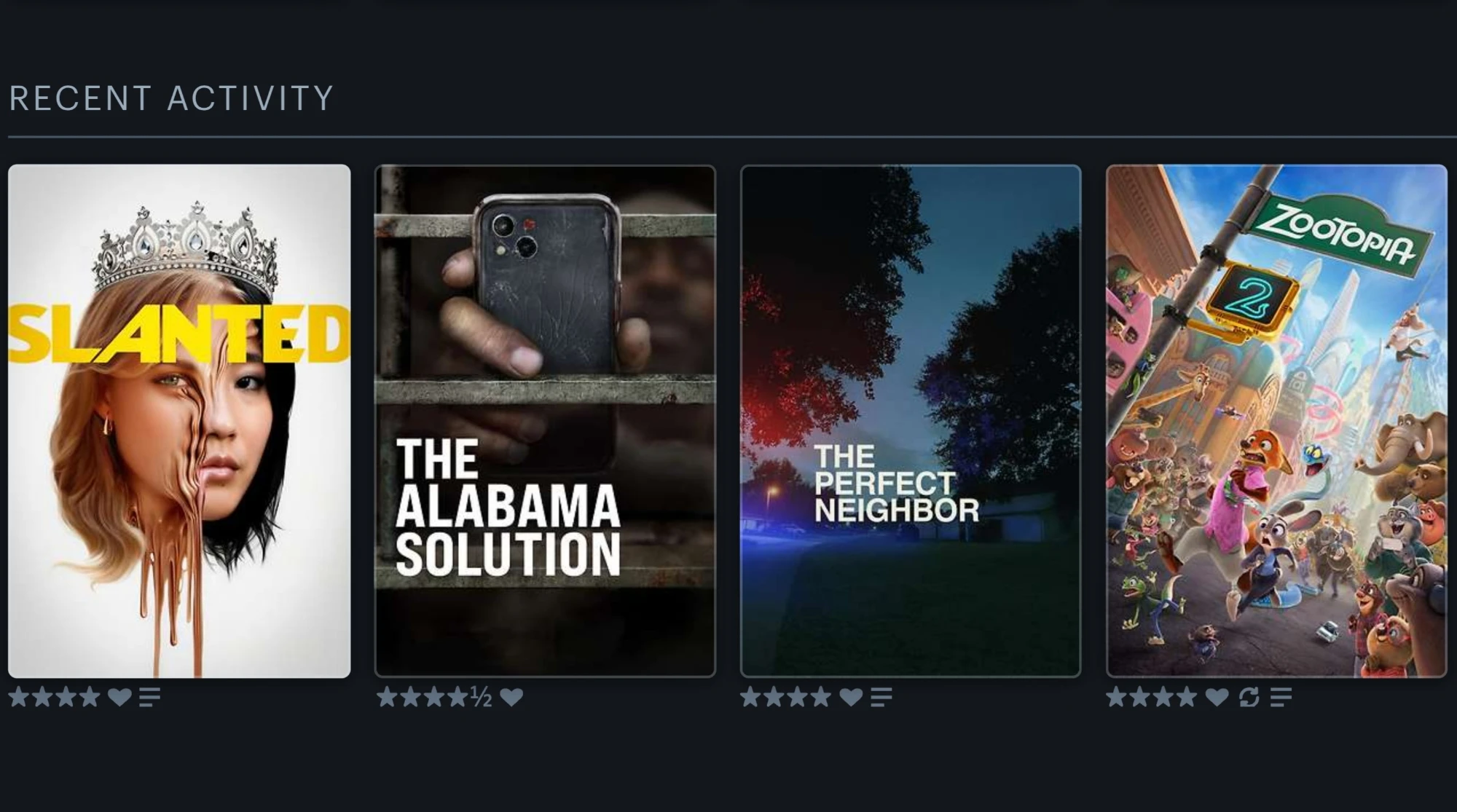Image resolution: width=1457 pixels, height=812 pixels.
Task: Click the Slanted yellow title text
Action: 179,334
